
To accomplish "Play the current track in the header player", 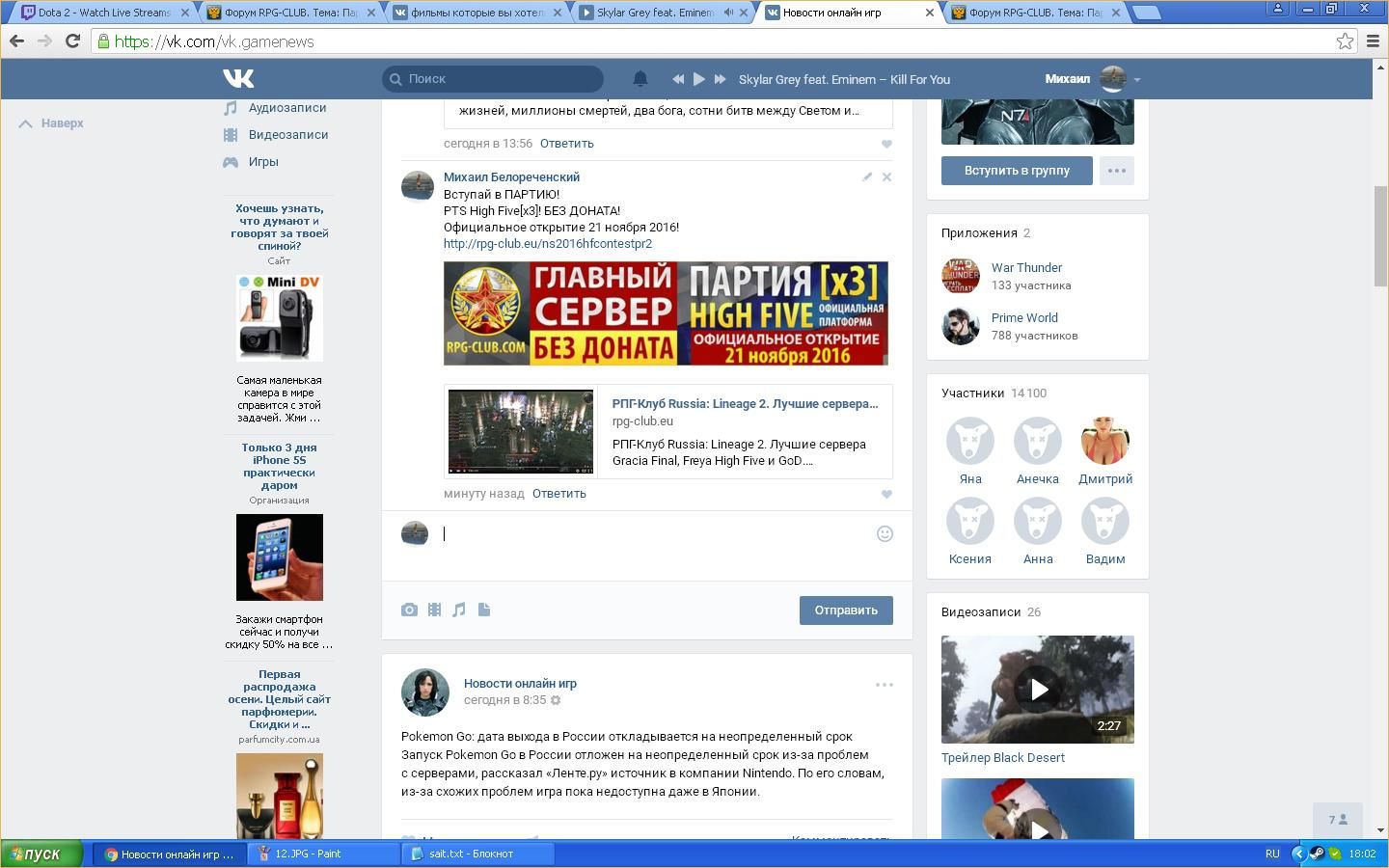I will 698,79.
